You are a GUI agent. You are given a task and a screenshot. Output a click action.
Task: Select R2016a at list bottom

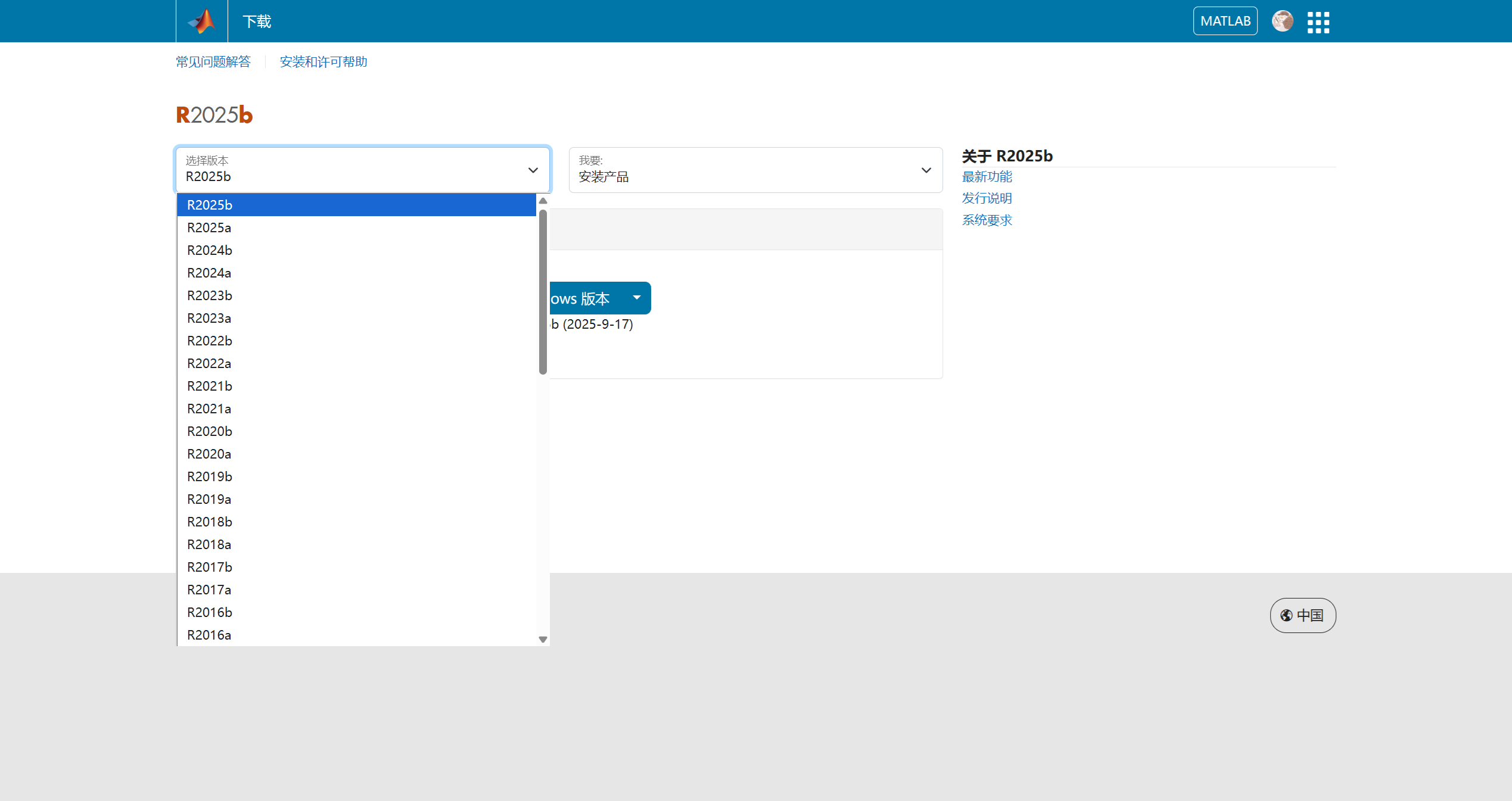(209, 635)
